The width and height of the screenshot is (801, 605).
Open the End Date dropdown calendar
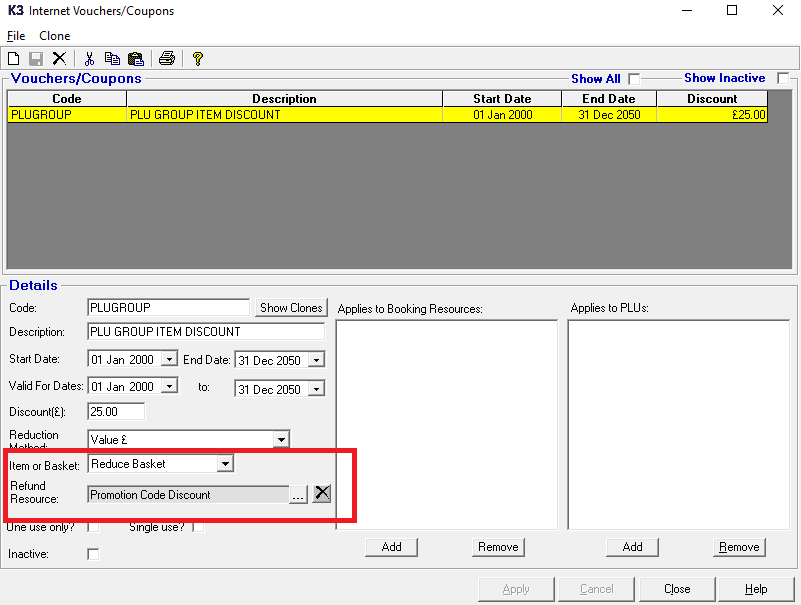coord(316,360)
